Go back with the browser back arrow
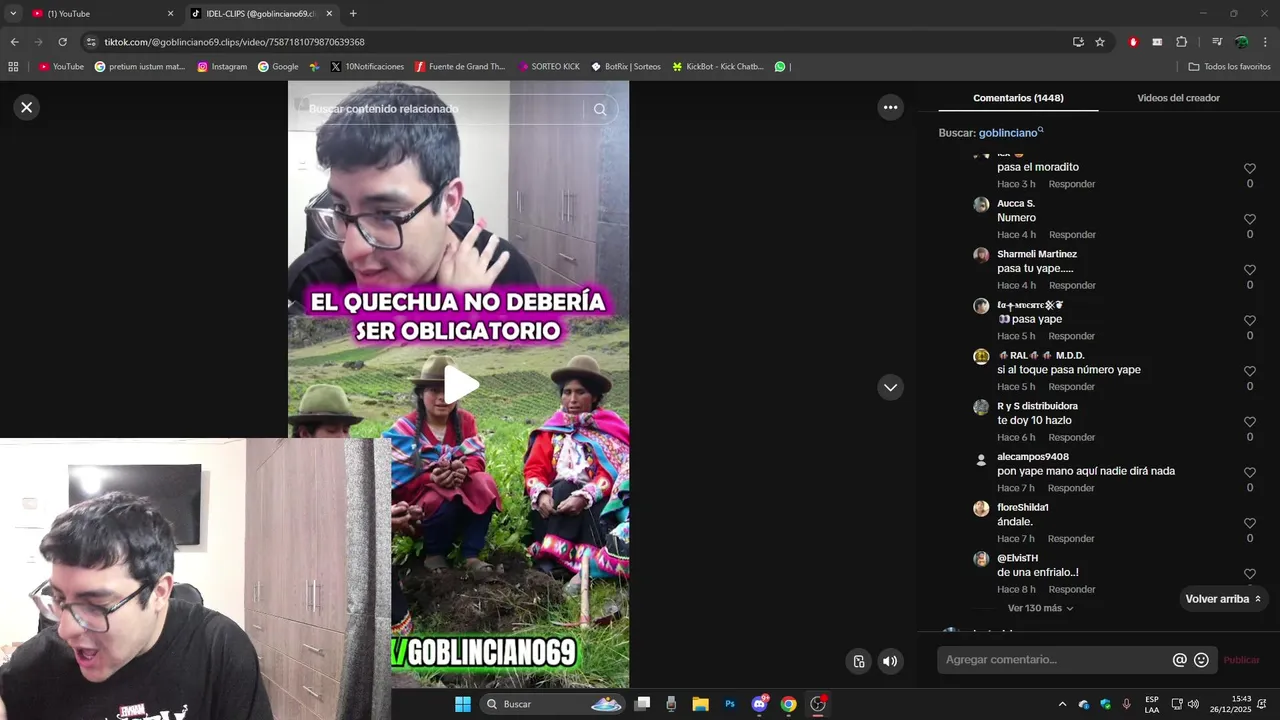Viewport: 1280px width, 720px height. (x=14, y=42)
